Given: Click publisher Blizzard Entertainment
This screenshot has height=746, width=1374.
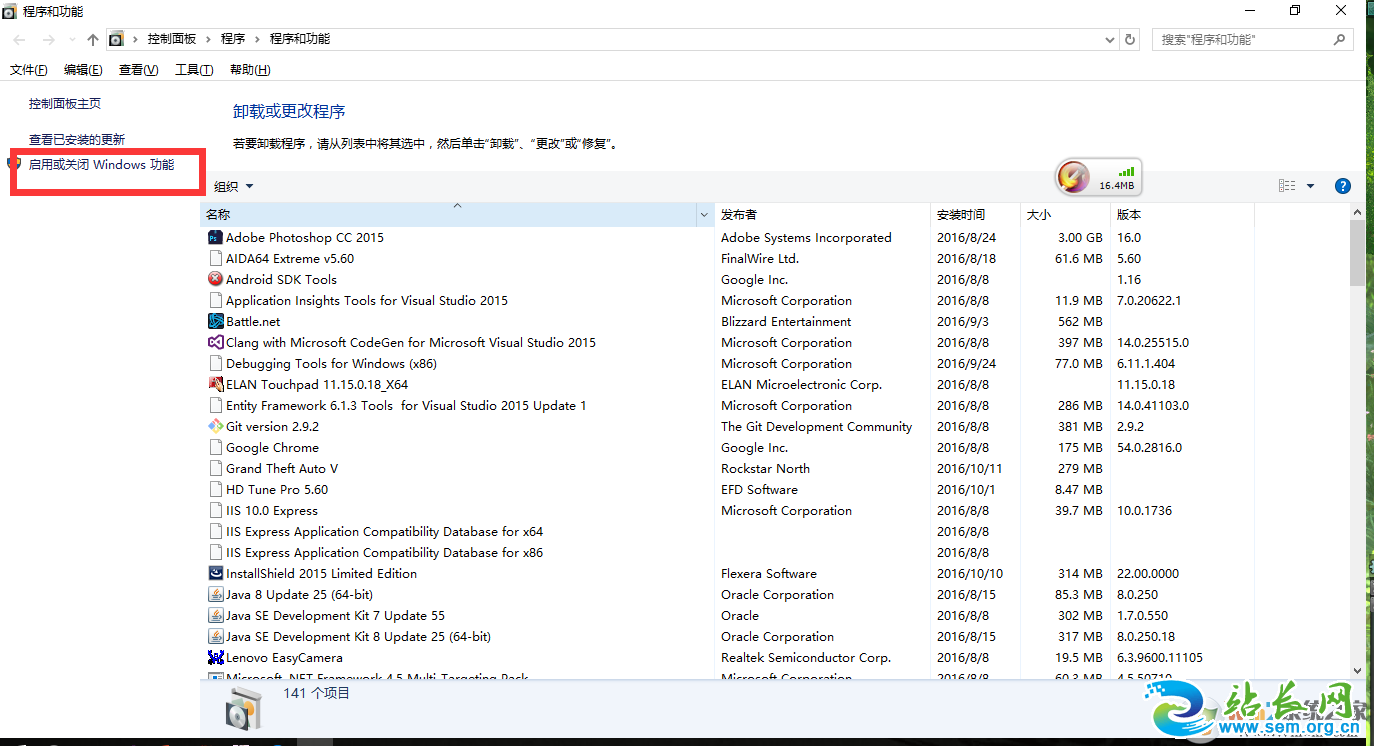Looking at the screenshot, I should click(786, 322).
